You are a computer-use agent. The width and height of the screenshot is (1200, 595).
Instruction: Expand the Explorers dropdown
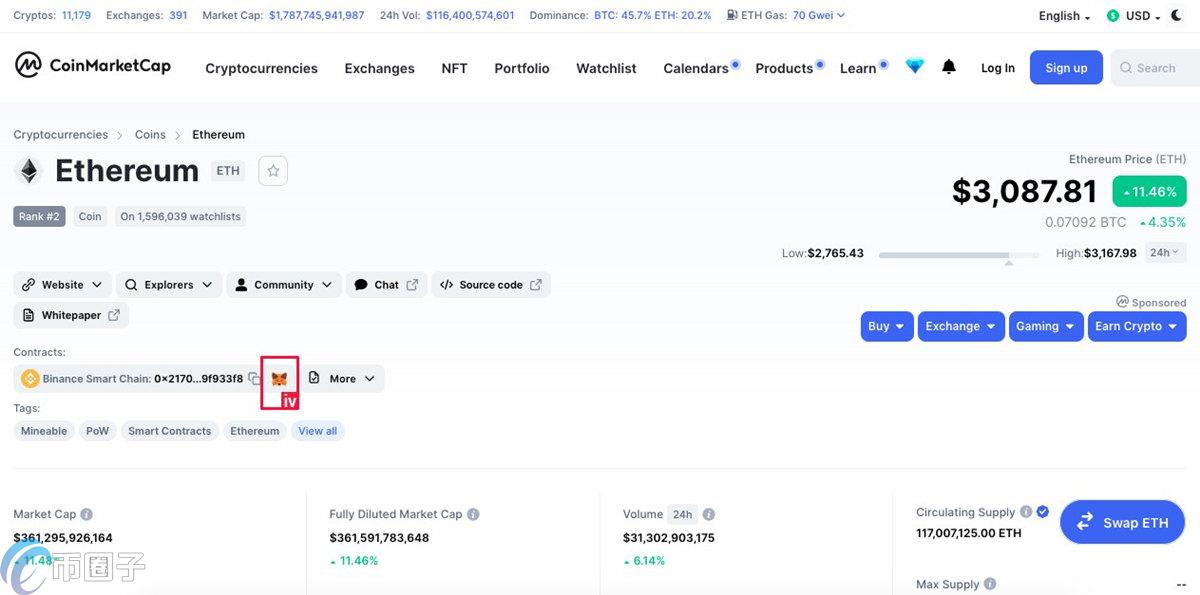pos(169,285)
